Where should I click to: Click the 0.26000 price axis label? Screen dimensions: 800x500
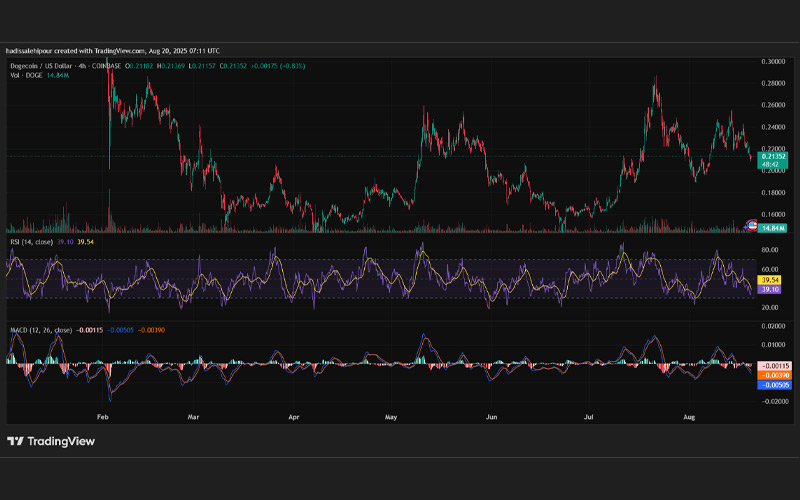point(773,105)
